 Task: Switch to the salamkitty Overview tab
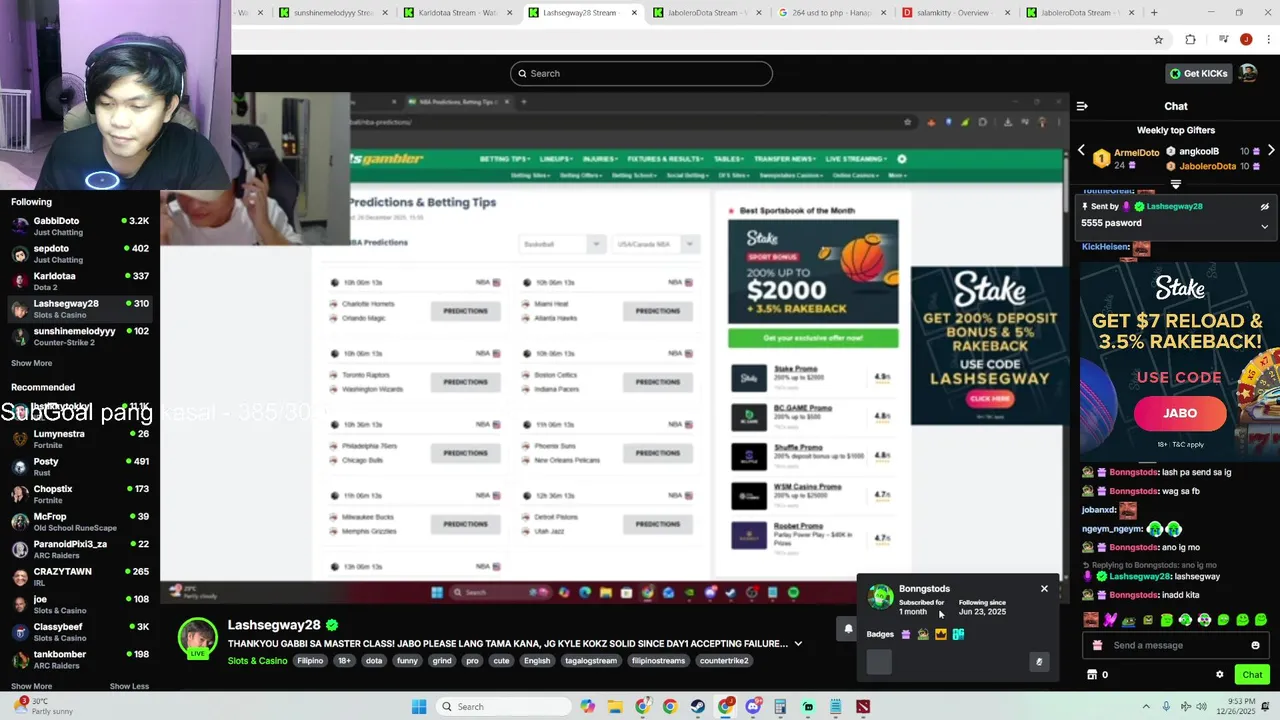[x=957, y=13]
